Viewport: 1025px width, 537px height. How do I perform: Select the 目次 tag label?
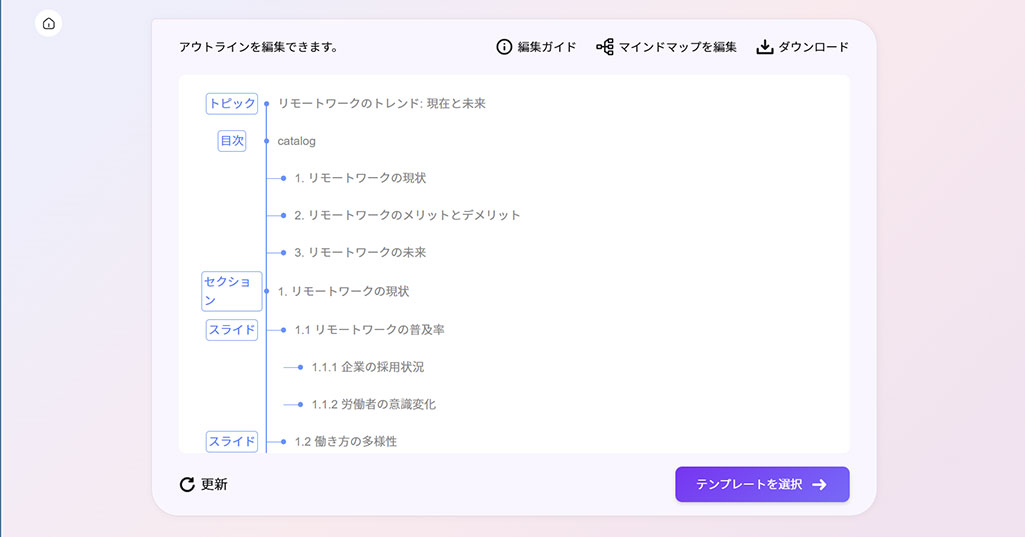click(232, 141)
